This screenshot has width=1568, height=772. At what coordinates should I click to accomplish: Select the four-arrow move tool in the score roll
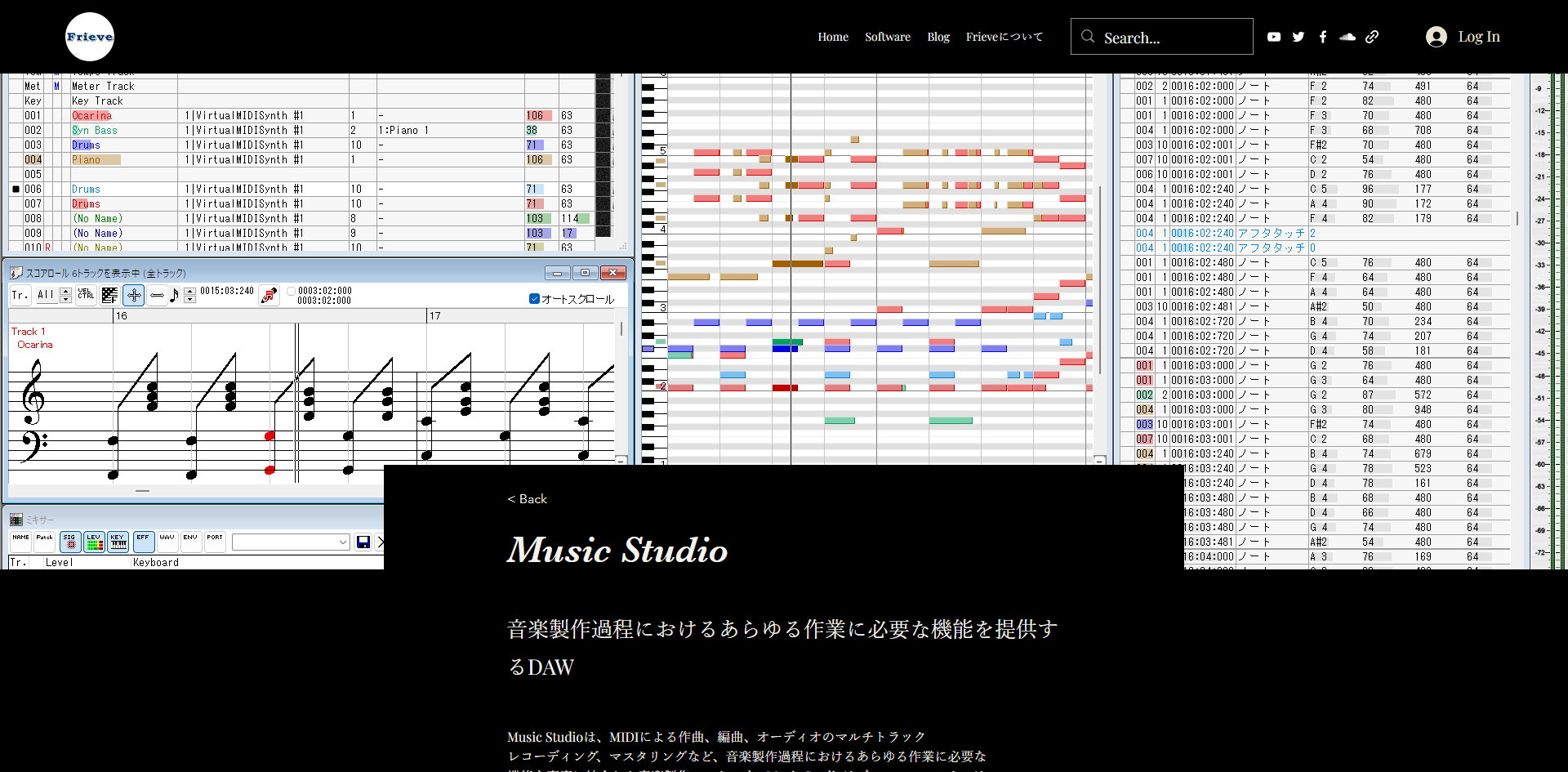(x=134, y=295)
